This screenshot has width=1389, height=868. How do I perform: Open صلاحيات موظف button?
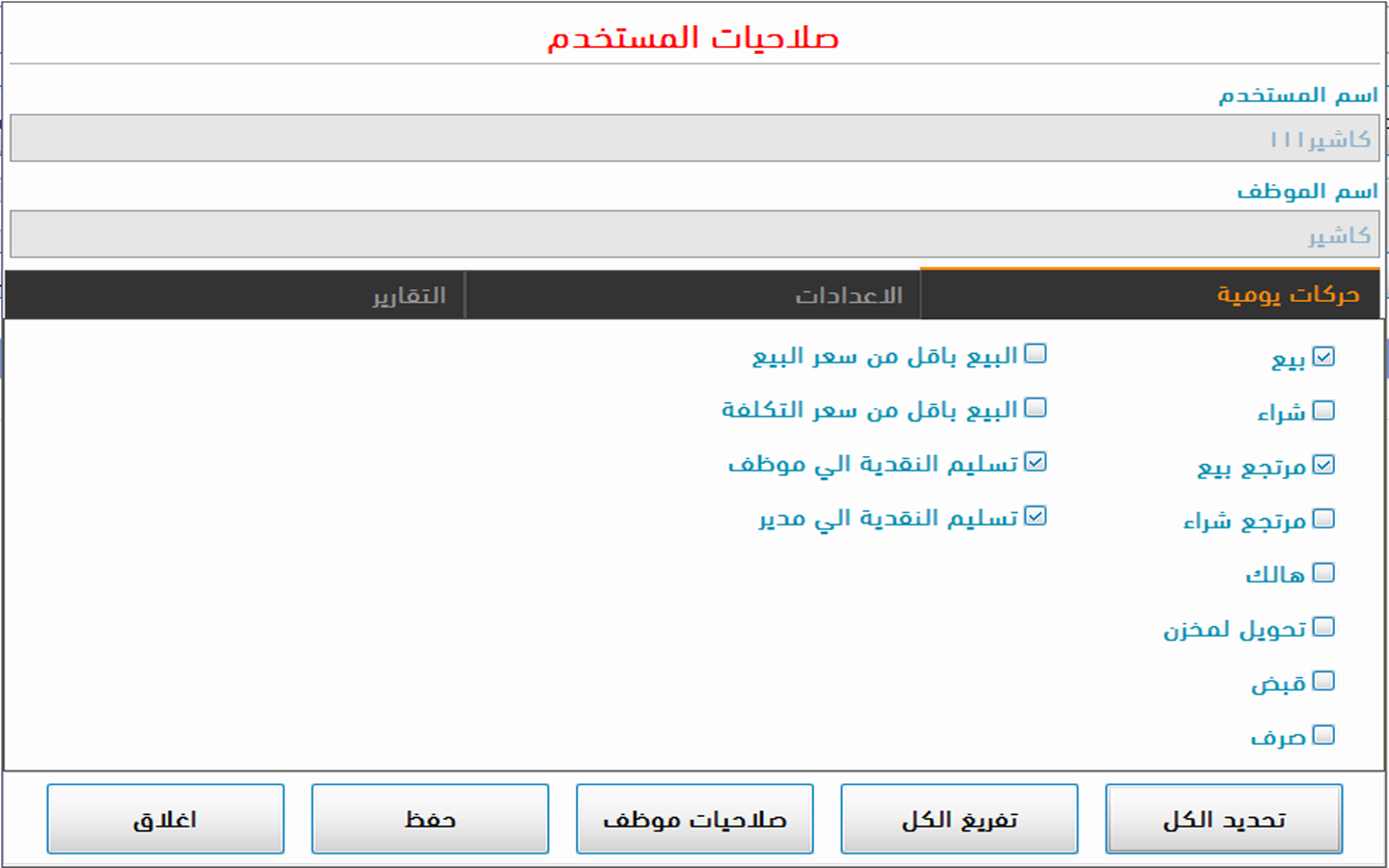(694, 819)
